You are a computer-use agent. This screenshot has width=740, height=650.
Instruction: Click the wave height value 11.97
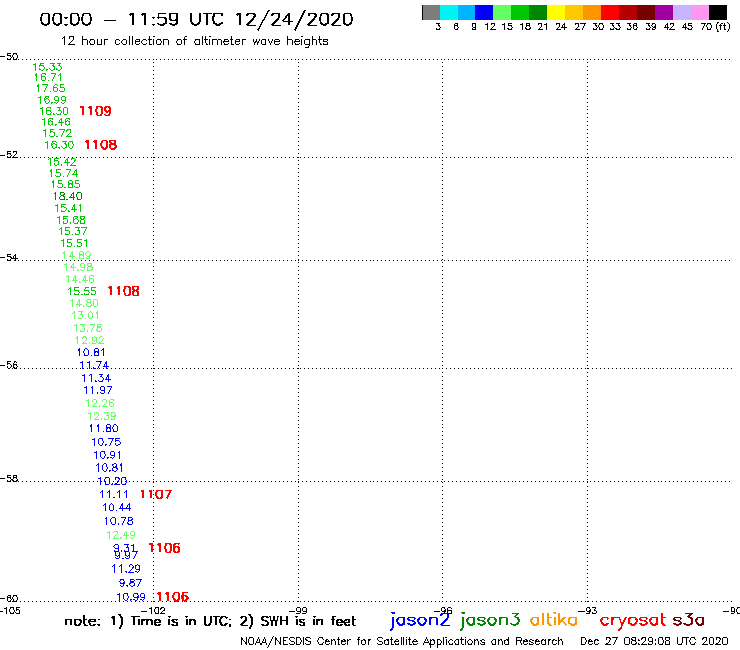[98, 390]
